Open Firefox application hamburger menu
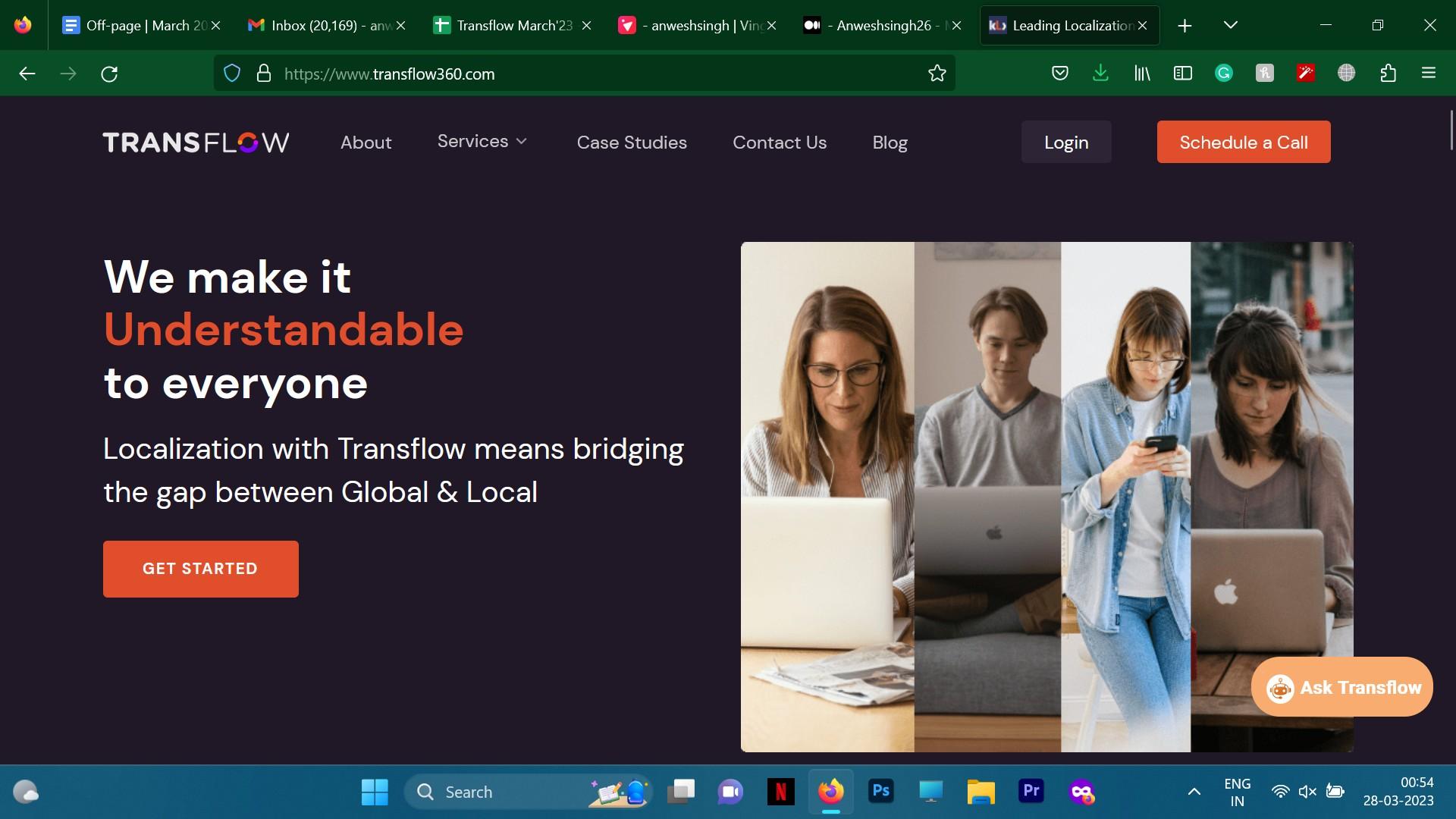Image resolution: width=1456 pixels, height=819 pixels. 1429,74
